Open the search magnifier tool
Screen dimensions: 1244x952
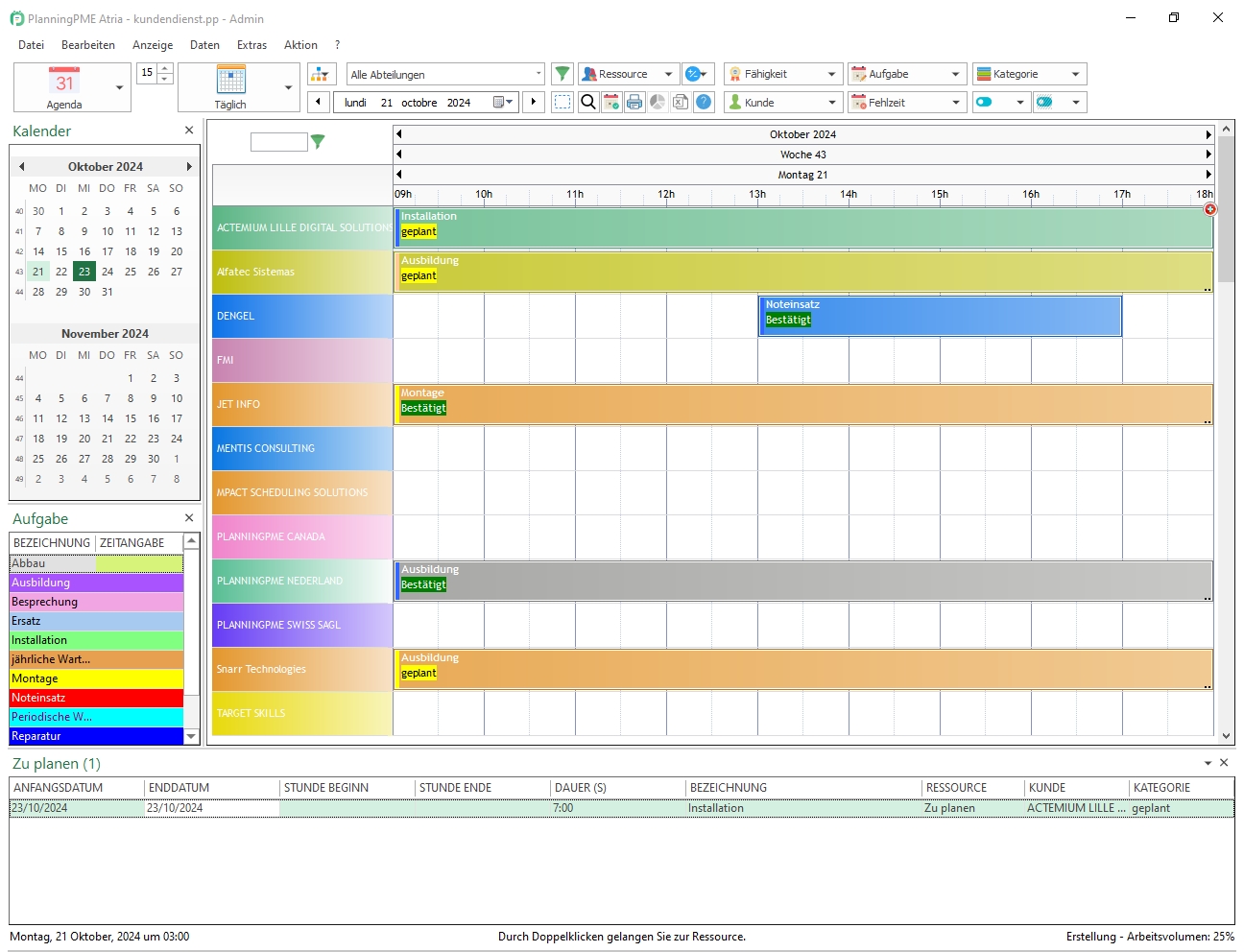point(588,102)
